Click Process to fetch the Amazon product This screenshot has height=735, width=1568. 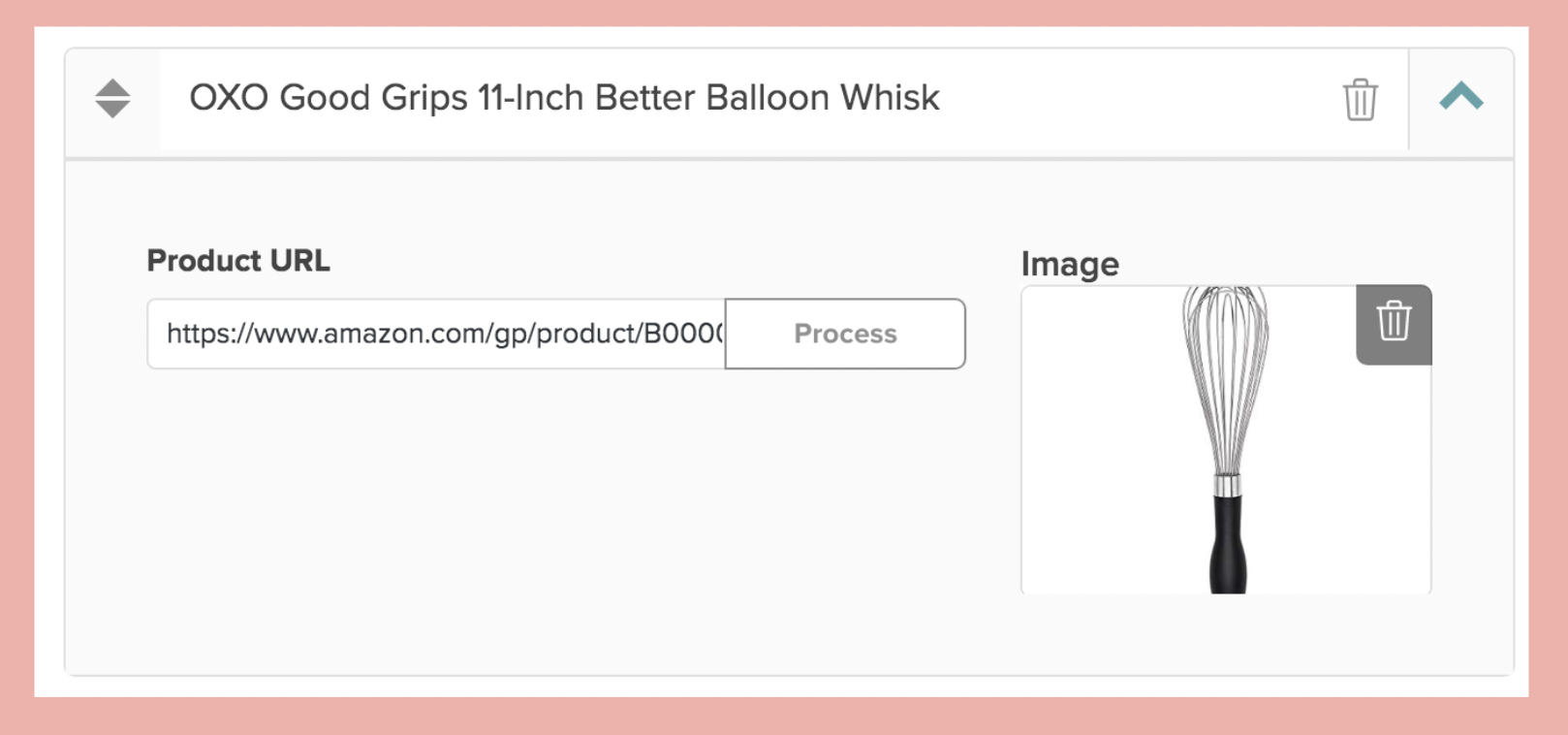pyautogui.click(x=844, y=334)
